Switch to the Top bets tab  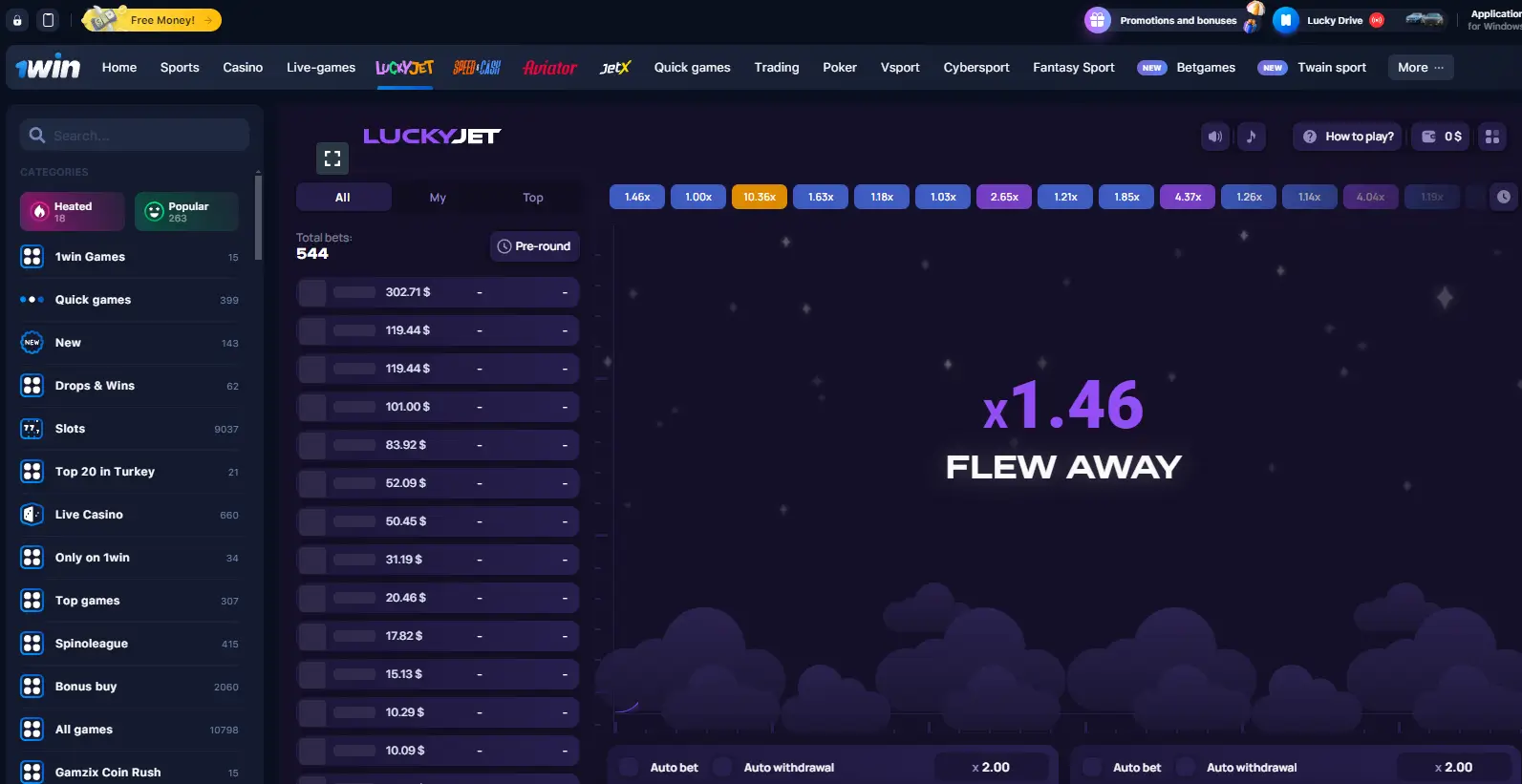pyautogui.click(x=533, y=198)
